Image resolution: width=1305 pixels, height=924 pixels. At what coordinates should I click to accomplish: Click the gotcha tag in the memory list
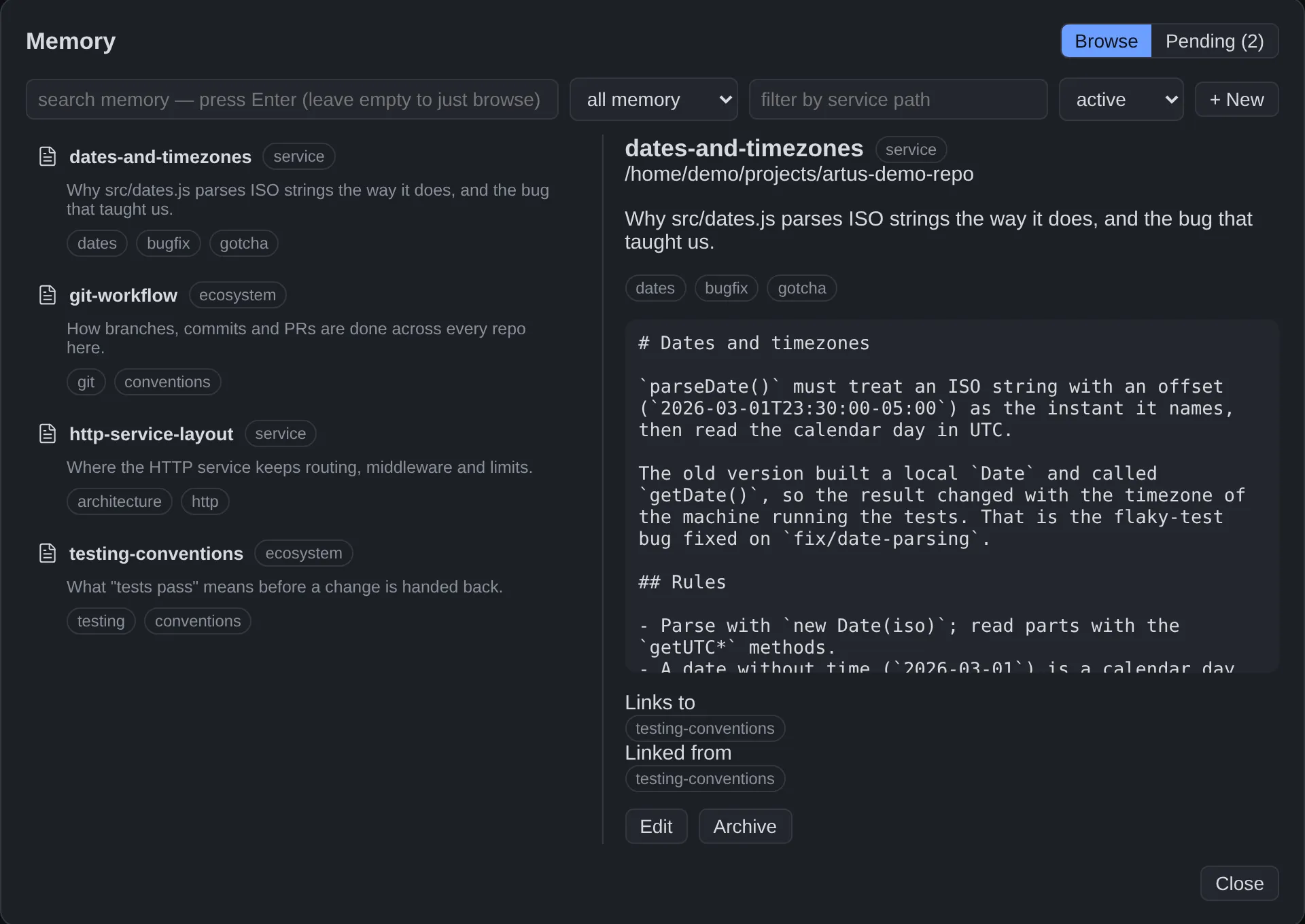(x=244, y=243)
